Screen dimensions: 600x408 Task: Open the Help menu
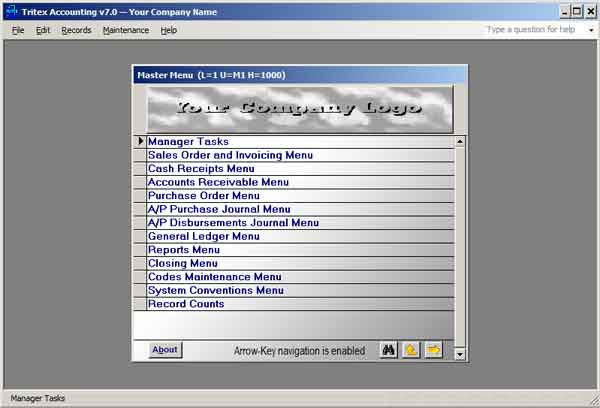(168, 30)
